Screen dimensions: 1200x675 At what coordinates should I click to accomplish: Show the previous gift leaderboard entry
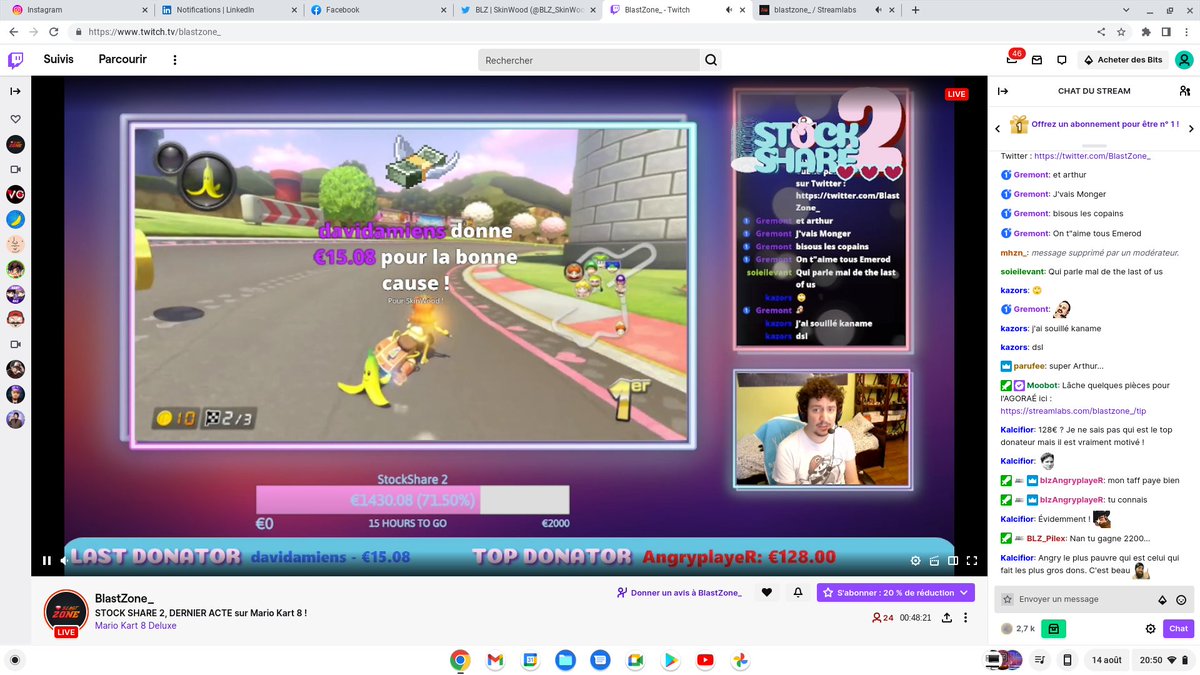pyautogui.click(x=996, y=128)
